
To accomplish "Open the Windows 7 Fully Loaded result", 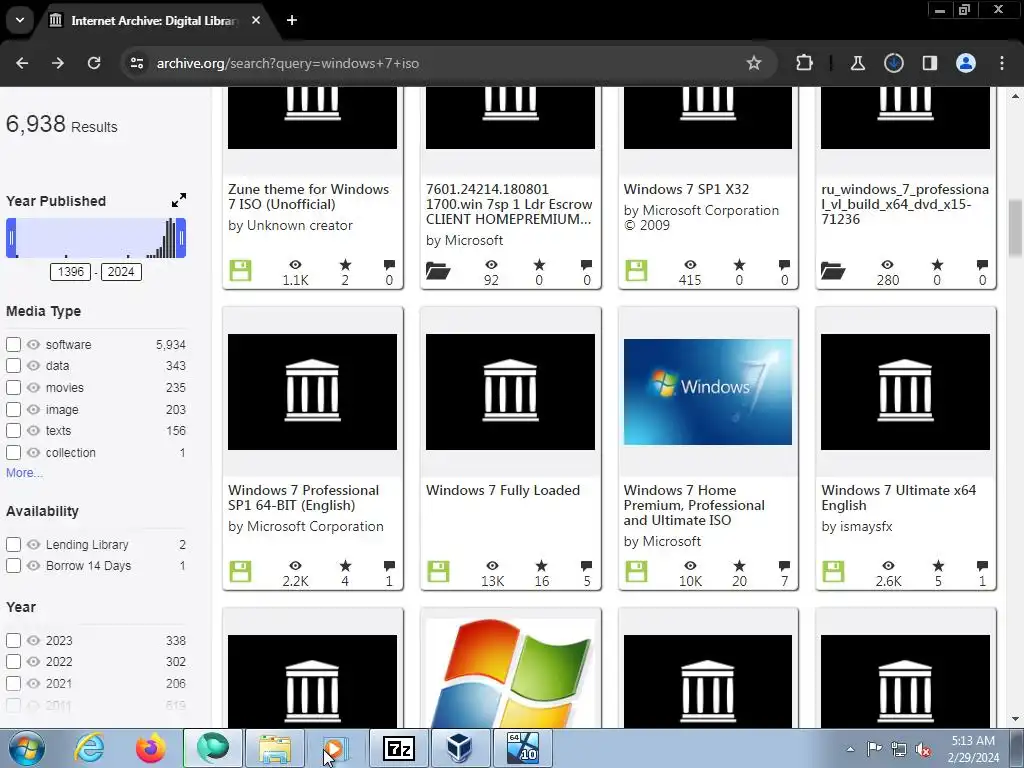I will (503, 490).
